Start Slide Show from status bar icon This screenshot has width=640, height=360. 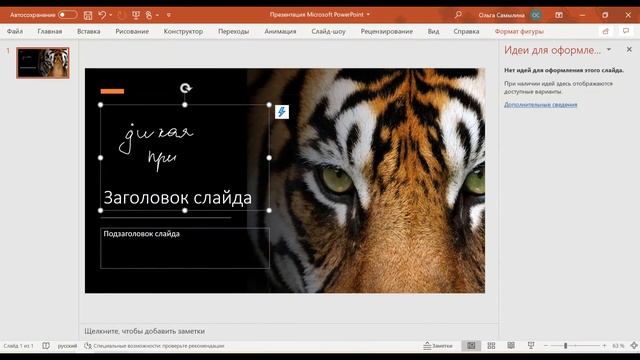point(531,346)
